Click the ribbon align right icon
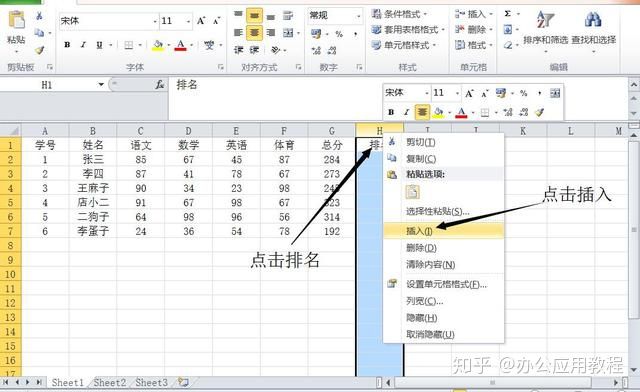The height and width of the screenshot is (392, 640). pos(270,32)
